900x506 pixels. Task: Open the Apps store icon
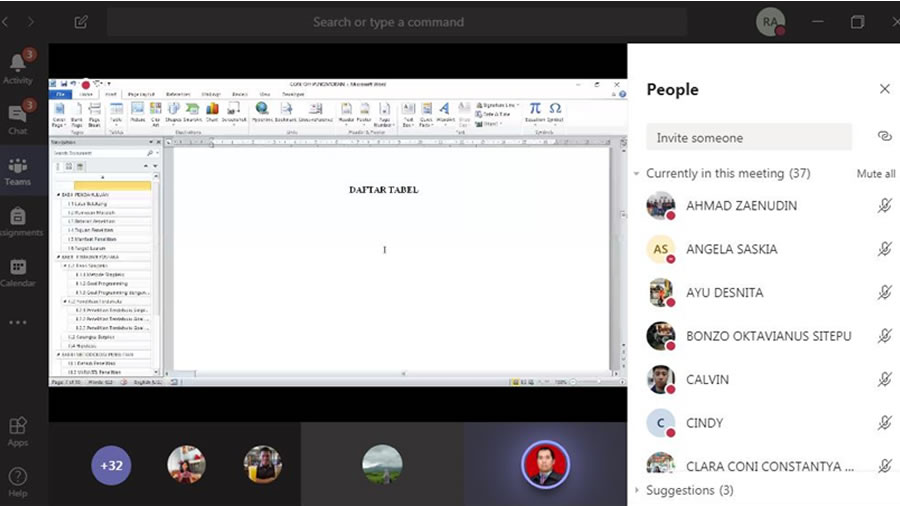(x=18, y=431)
